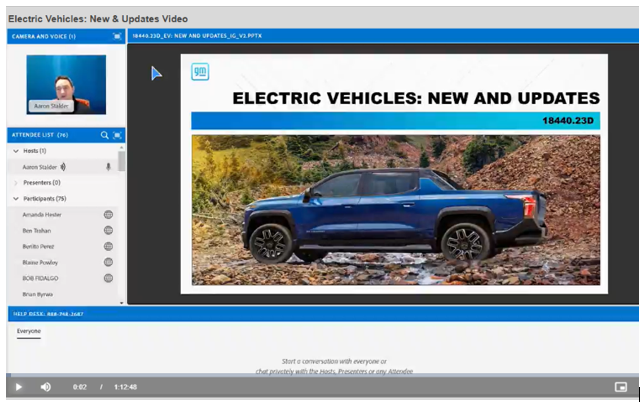Click the globe icon beside BOB FIDALGO
The image size is (644, 404).
click(x=108, y=278)
